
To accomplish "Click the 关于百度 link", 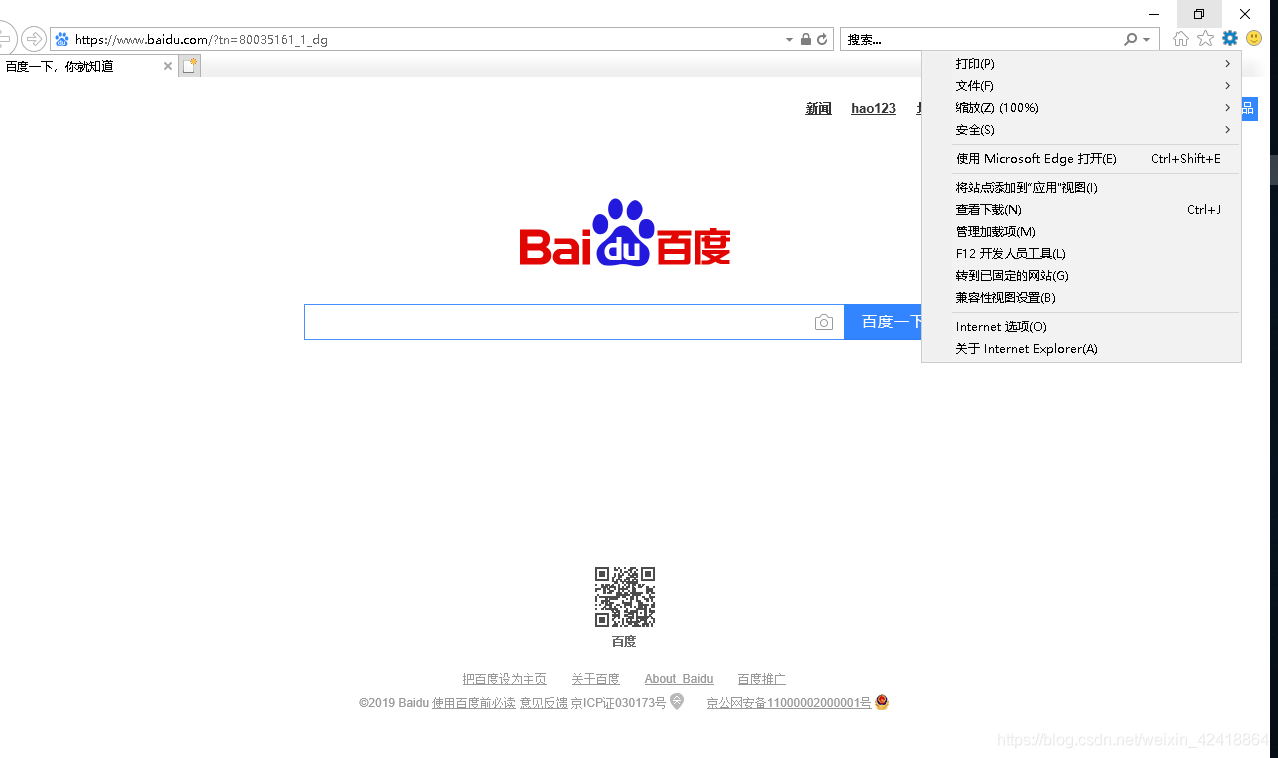I will point(595,679).
